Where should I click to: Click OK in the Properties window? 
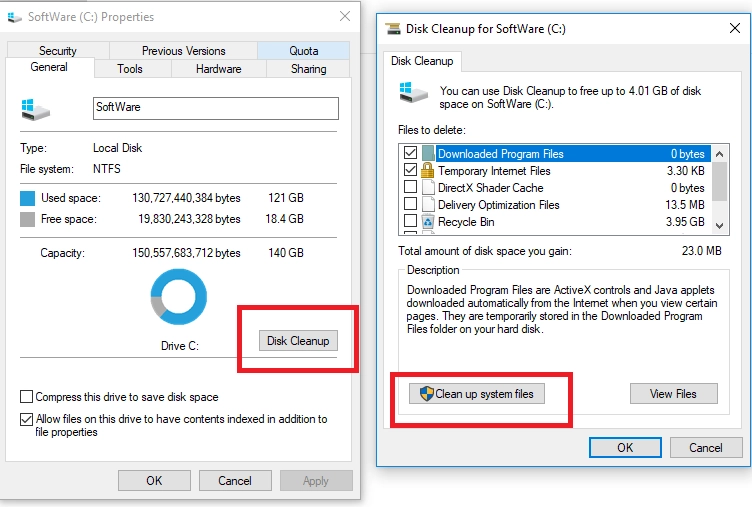coord(154,481)
